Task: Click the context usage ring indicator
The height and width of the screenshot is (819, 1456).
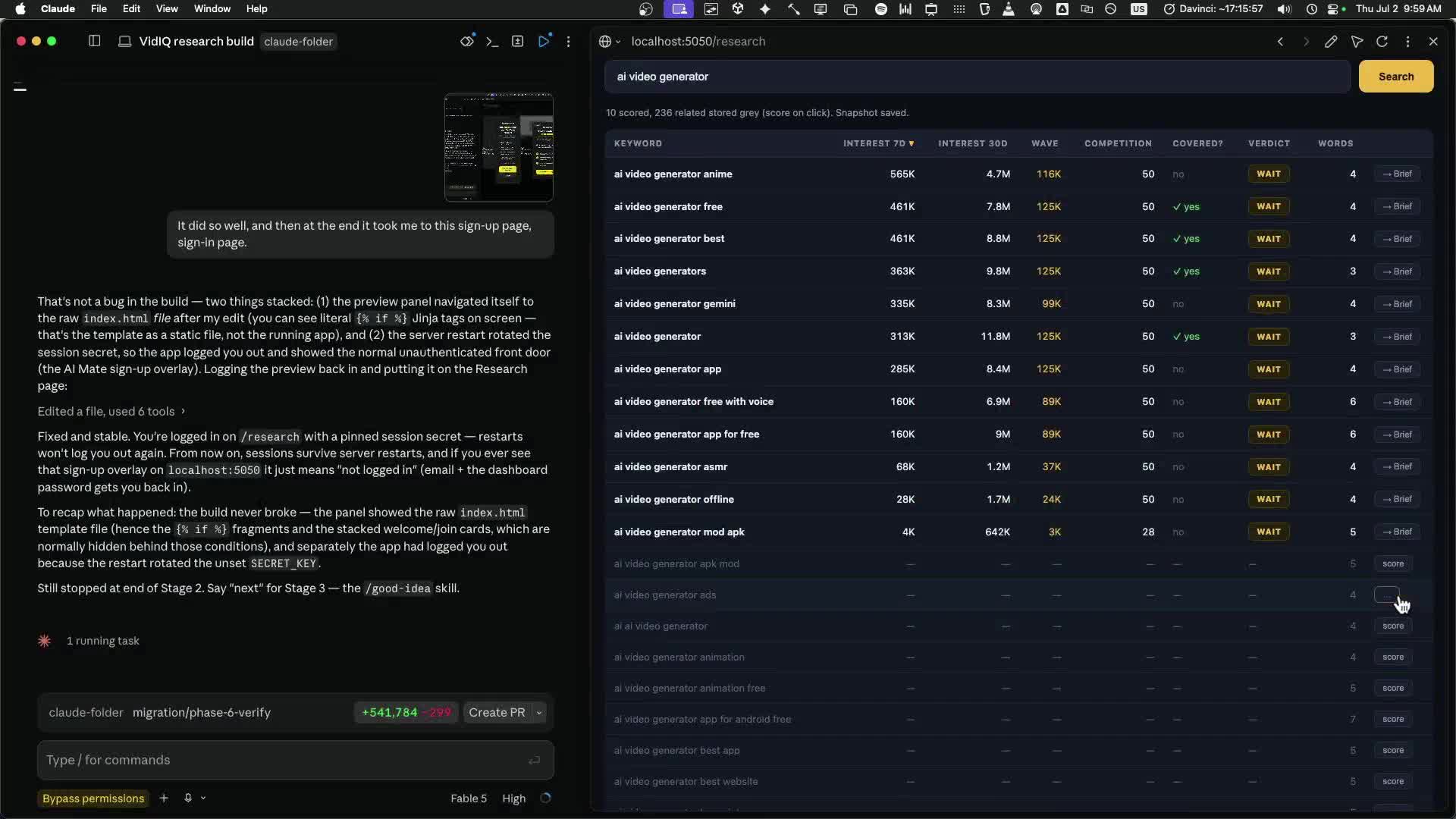Action: [545, 798]
